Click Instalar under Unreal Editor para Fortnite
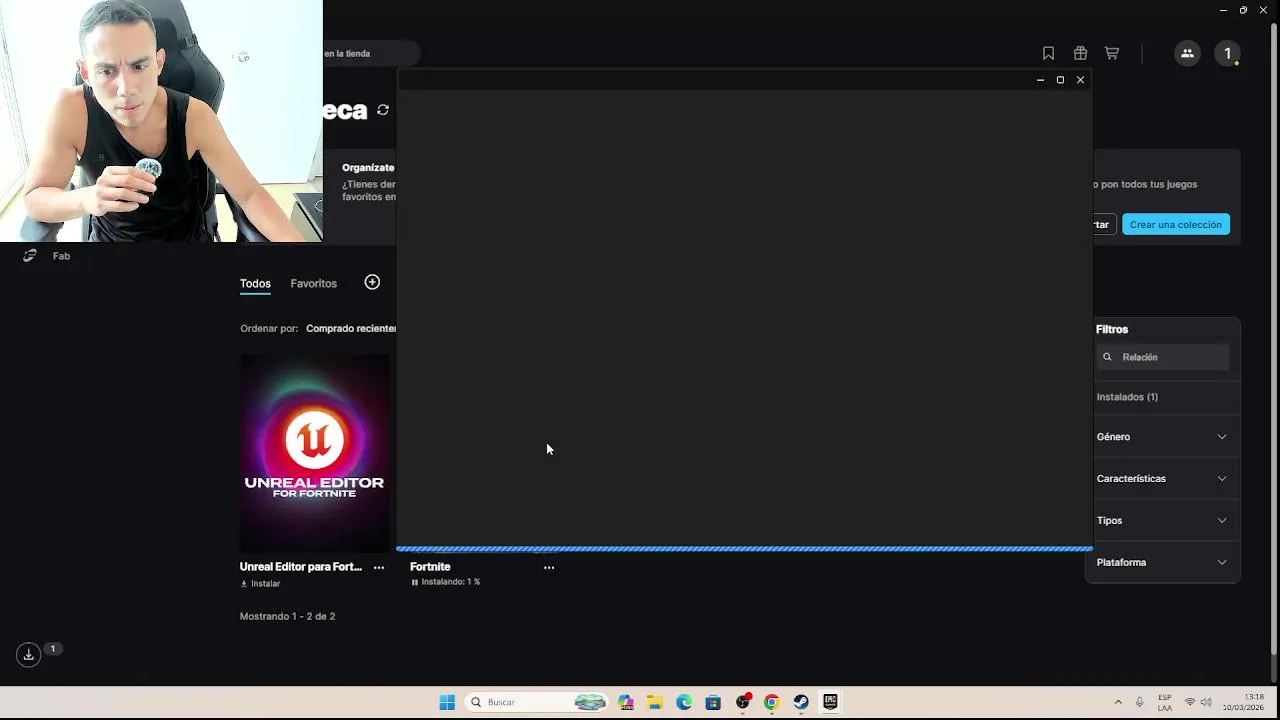This screenshot has height=720, width=1280. coord(261,584)
